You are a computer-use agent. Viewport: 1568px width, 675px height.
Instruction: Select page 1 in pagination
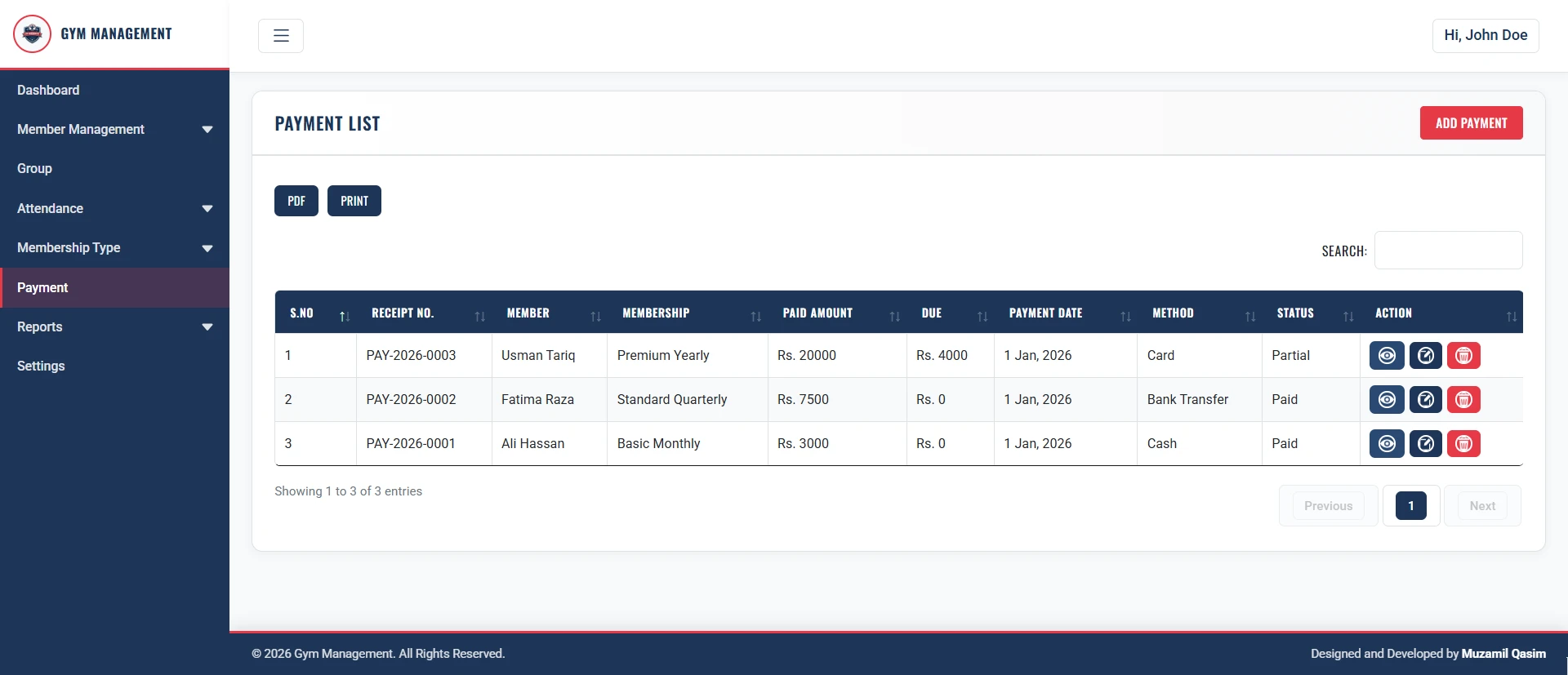[x=1410, y=506]
